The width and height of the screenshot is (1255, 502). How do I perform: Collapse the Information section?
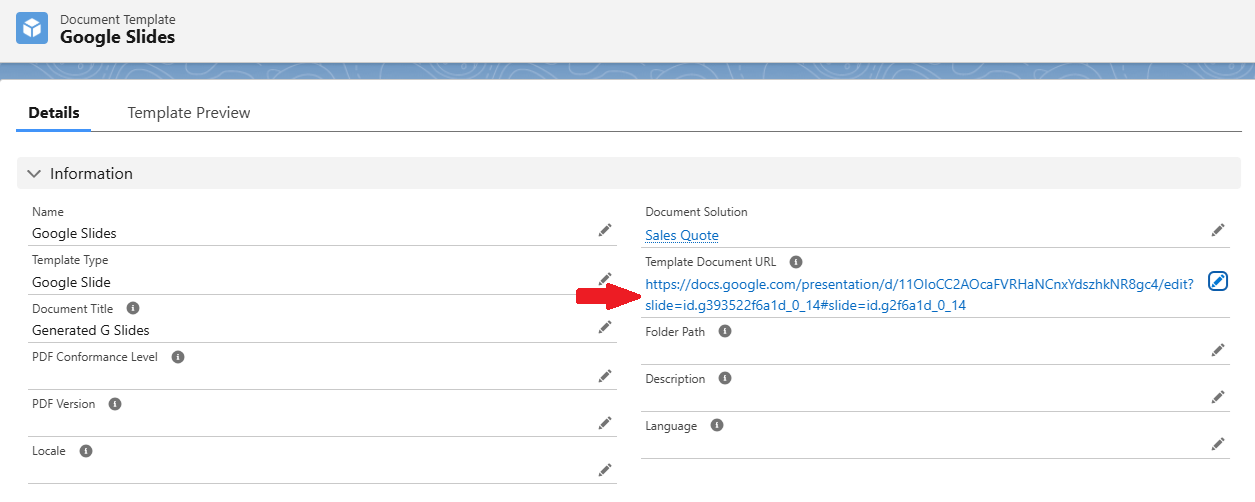click(34, 174)
